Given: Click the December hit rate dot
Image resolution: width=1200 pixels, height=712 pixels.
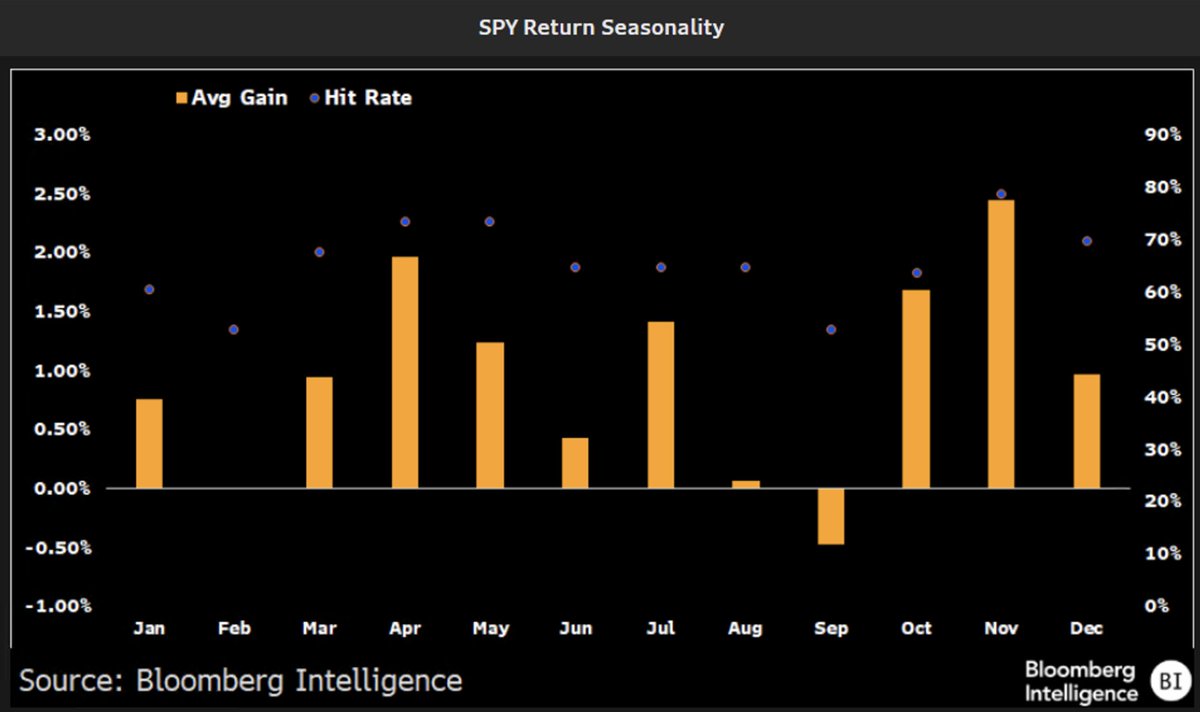Looking at the screenshot, I should point(1087,241).
